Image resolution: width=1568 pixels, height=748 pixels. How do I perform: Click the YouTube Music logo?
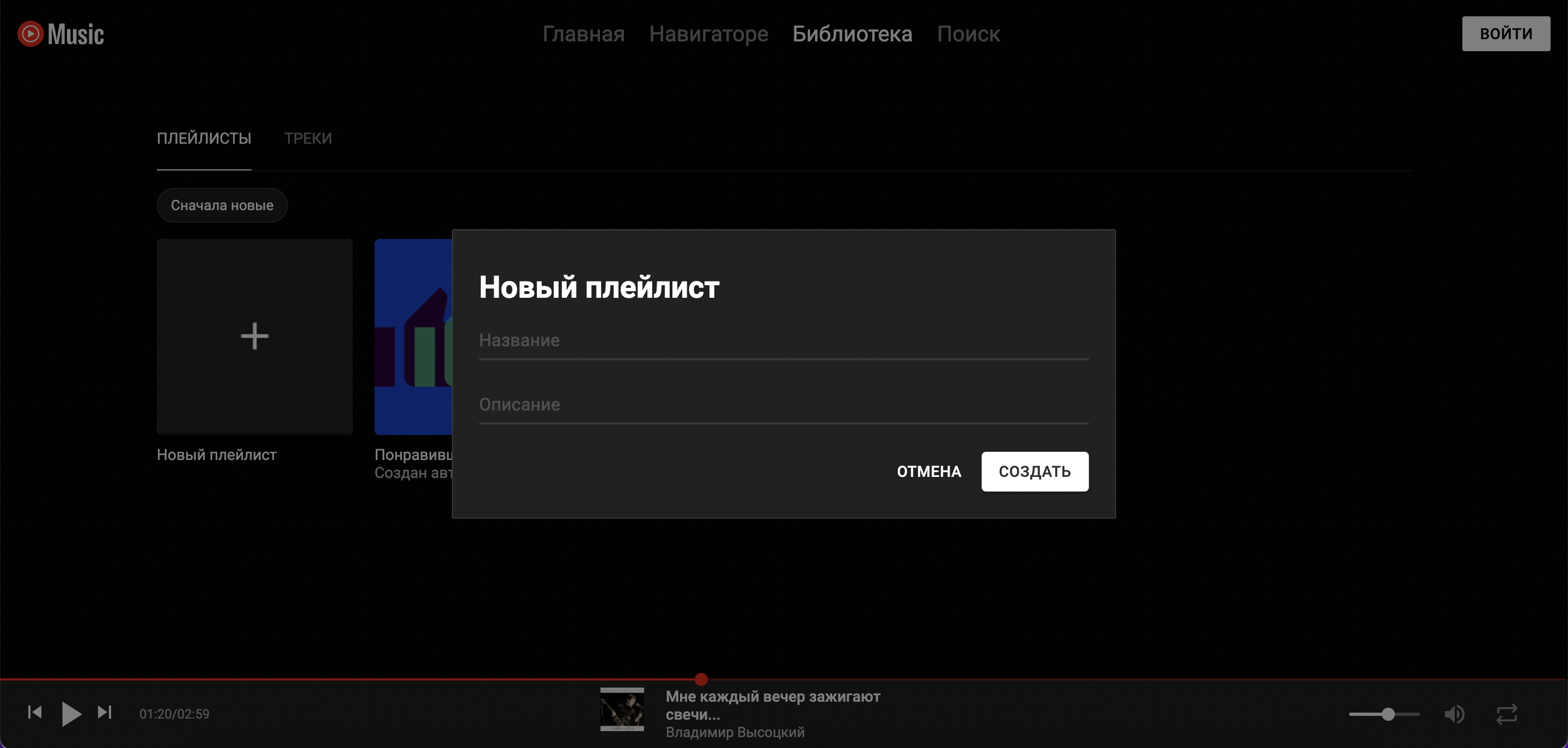(60, 33)
